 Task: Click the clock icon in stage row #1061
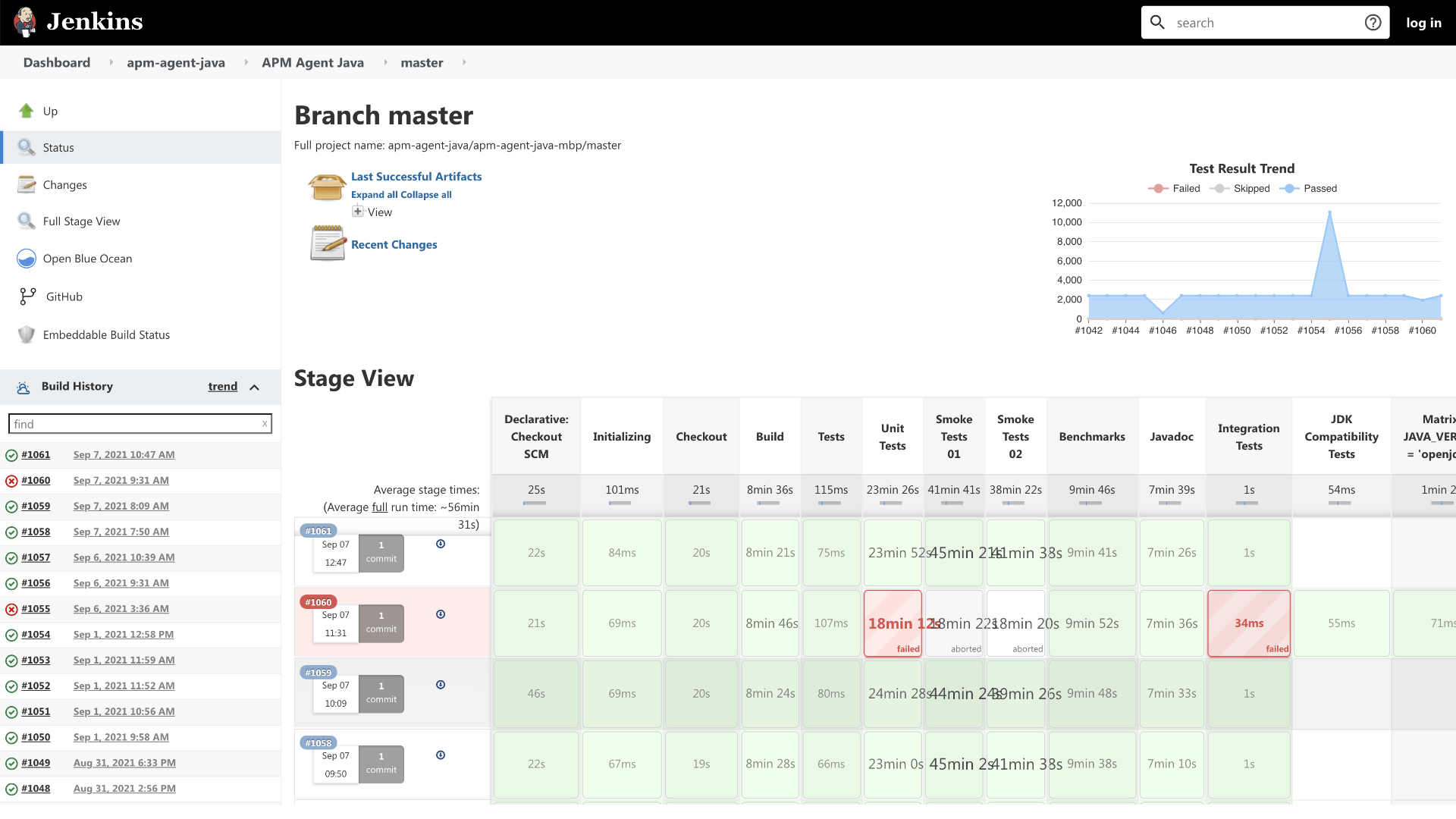(441, 544)
